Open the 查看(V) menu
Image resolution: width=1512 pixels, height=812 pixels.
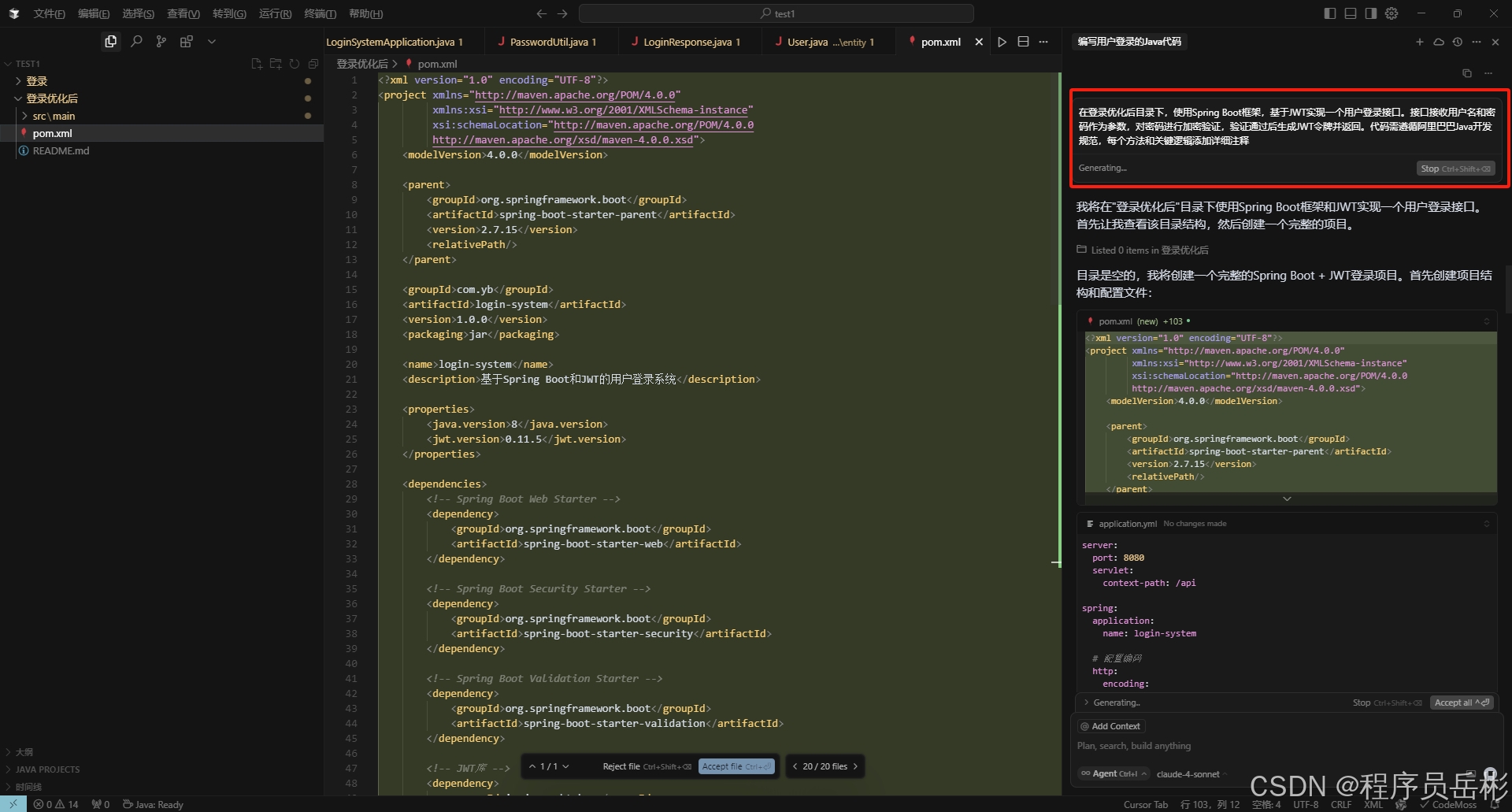(183, 13)
